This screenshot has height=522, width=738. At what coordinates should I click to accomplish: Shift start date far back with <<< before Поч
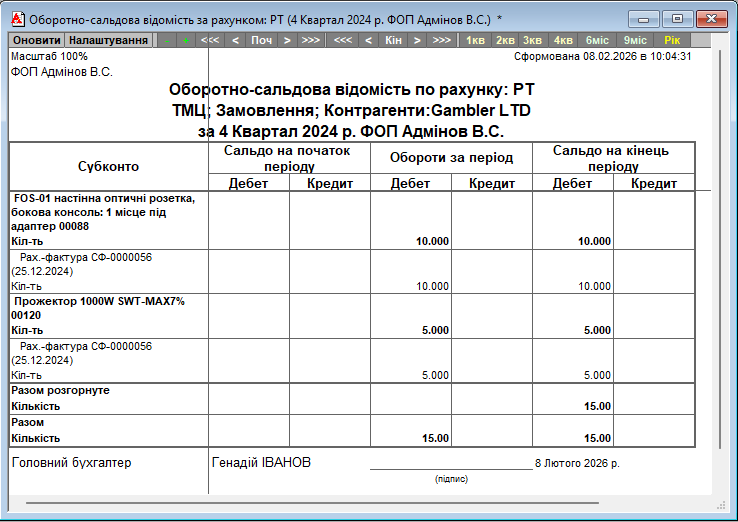click(210, 40)
